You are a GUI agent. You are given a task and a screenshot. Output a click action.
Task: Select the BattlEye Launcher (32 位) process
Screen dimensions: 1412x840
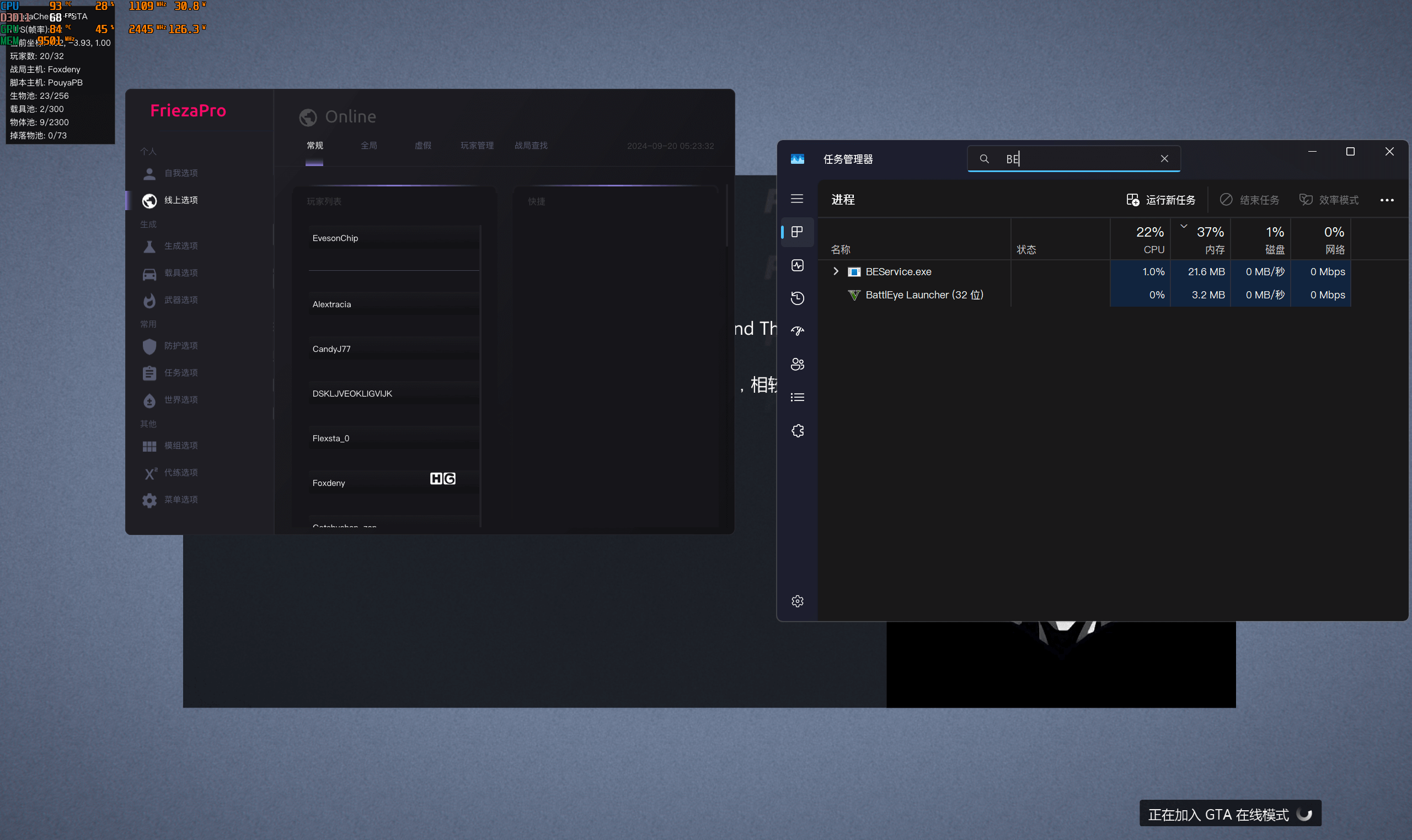(924, 295)
